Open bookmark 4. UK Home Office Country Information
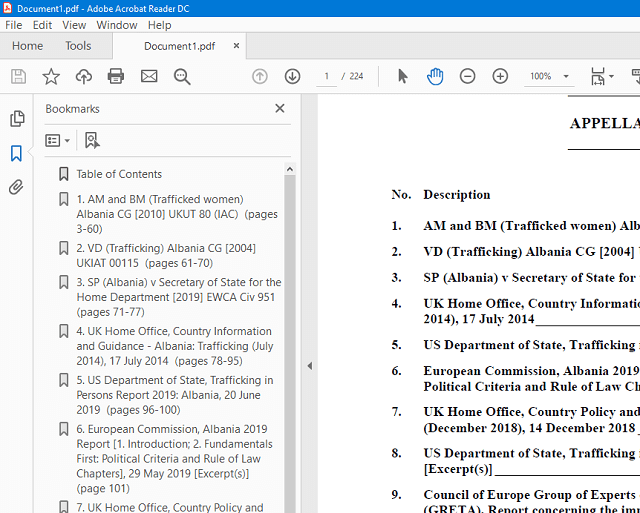The width and height of the screenshot is (640, 513). coord(175,346)
